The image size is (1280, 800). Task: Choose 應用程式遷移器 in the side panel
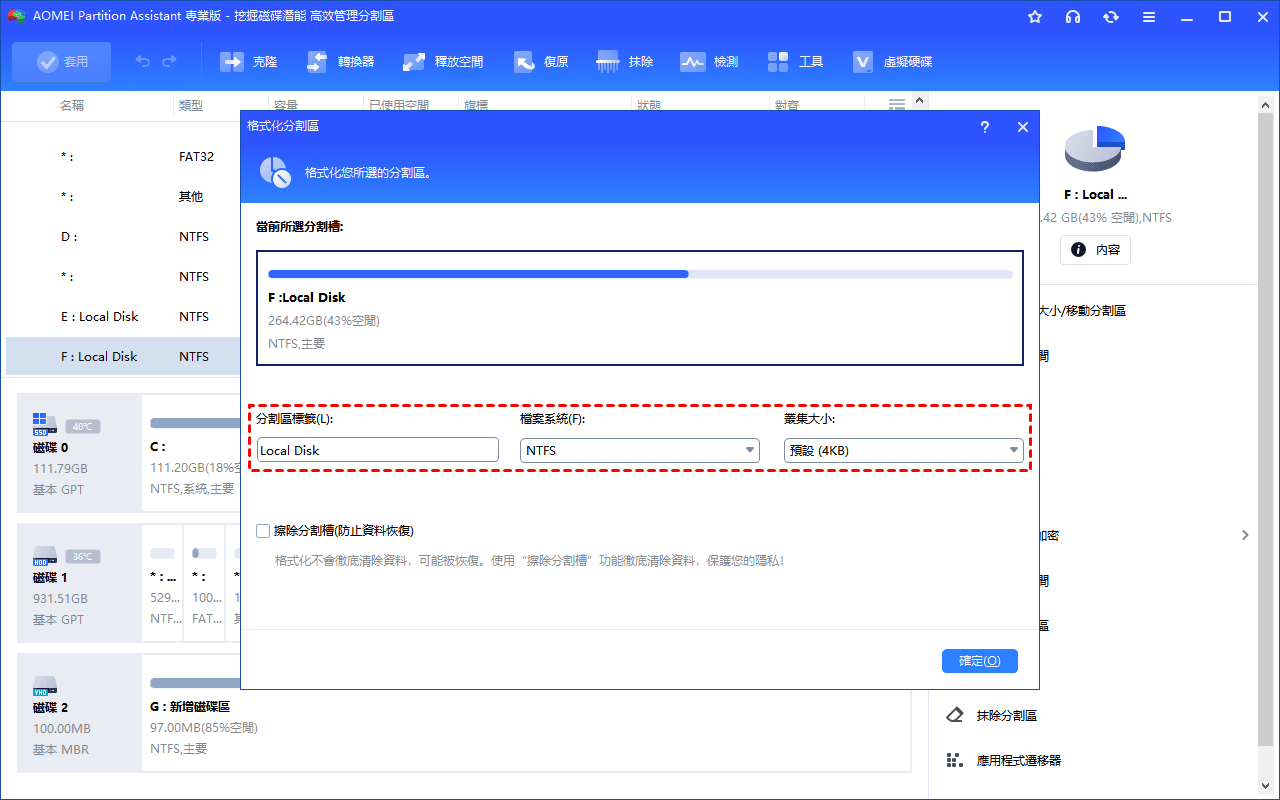click(1018, 760)
